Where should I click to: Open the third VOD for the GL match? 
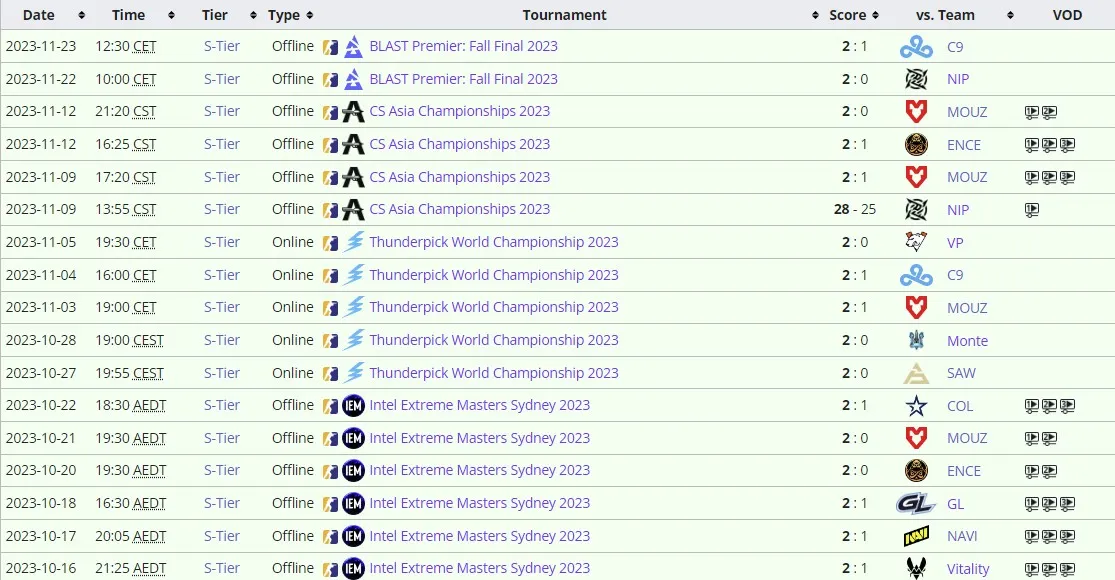[1067, 504]
